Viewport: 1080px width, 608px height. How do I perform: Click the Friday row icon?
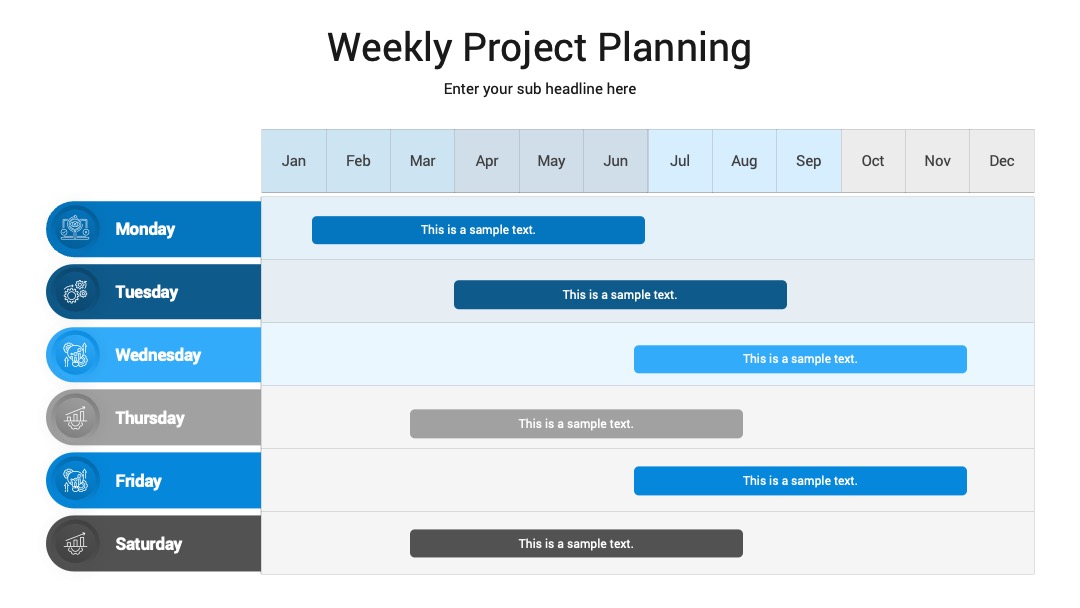pos(75,481)
